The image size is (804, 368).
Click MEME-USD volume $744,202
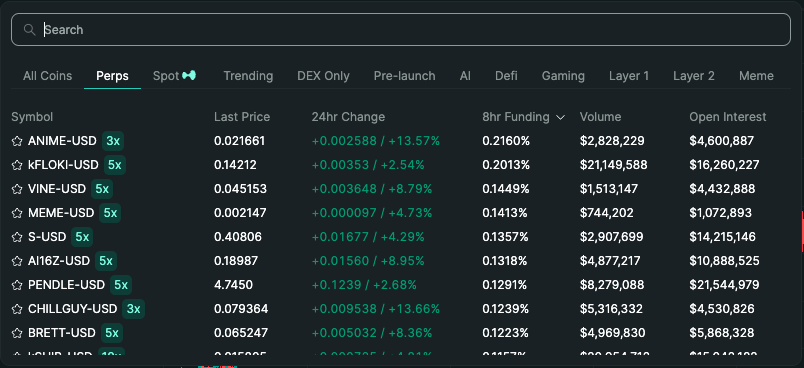(x=607, y=213)
